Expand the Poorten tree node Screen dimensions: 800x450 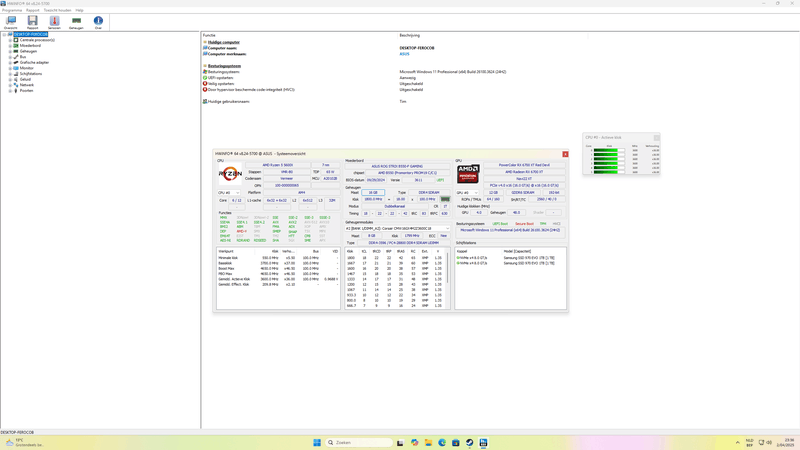[x=10, y=90]
